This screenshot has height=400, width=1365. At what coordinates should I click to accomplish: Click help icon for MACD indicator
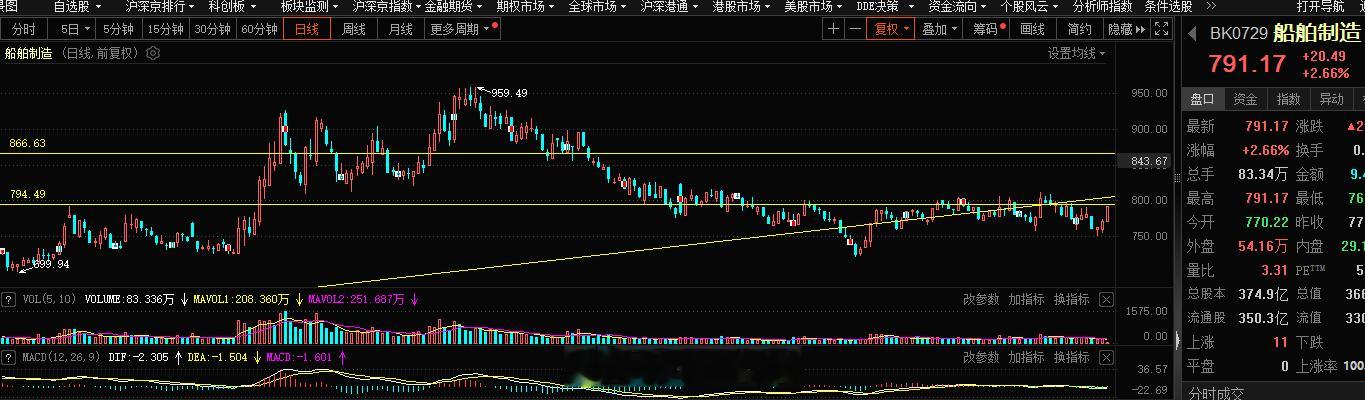pyautogui.click(x=8, y=356)
